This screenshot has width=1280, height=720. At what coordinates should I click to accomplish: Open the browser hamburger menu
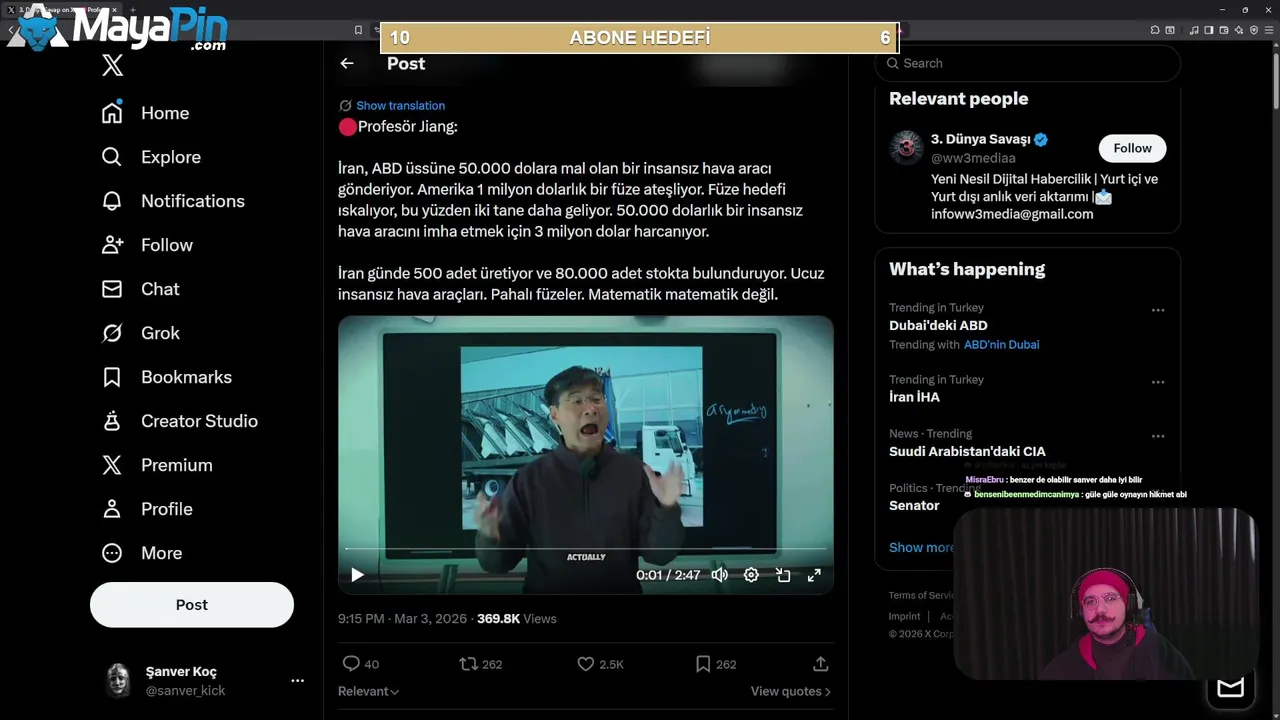pyautogui.click(x=1269, y=30)
